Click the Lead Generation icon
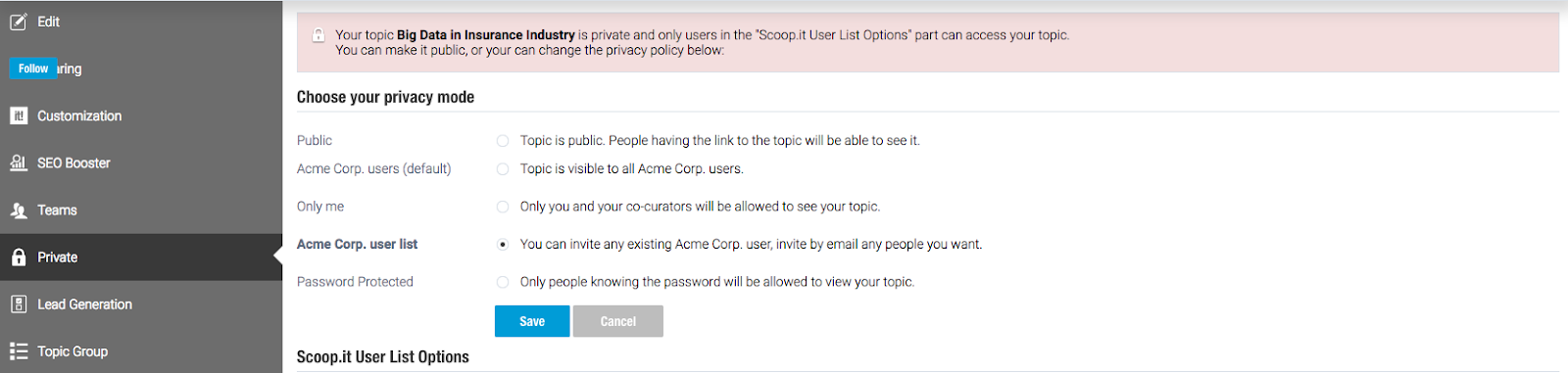The height and width of the screenshot is (373, 1568). click(x=19, y=303)
